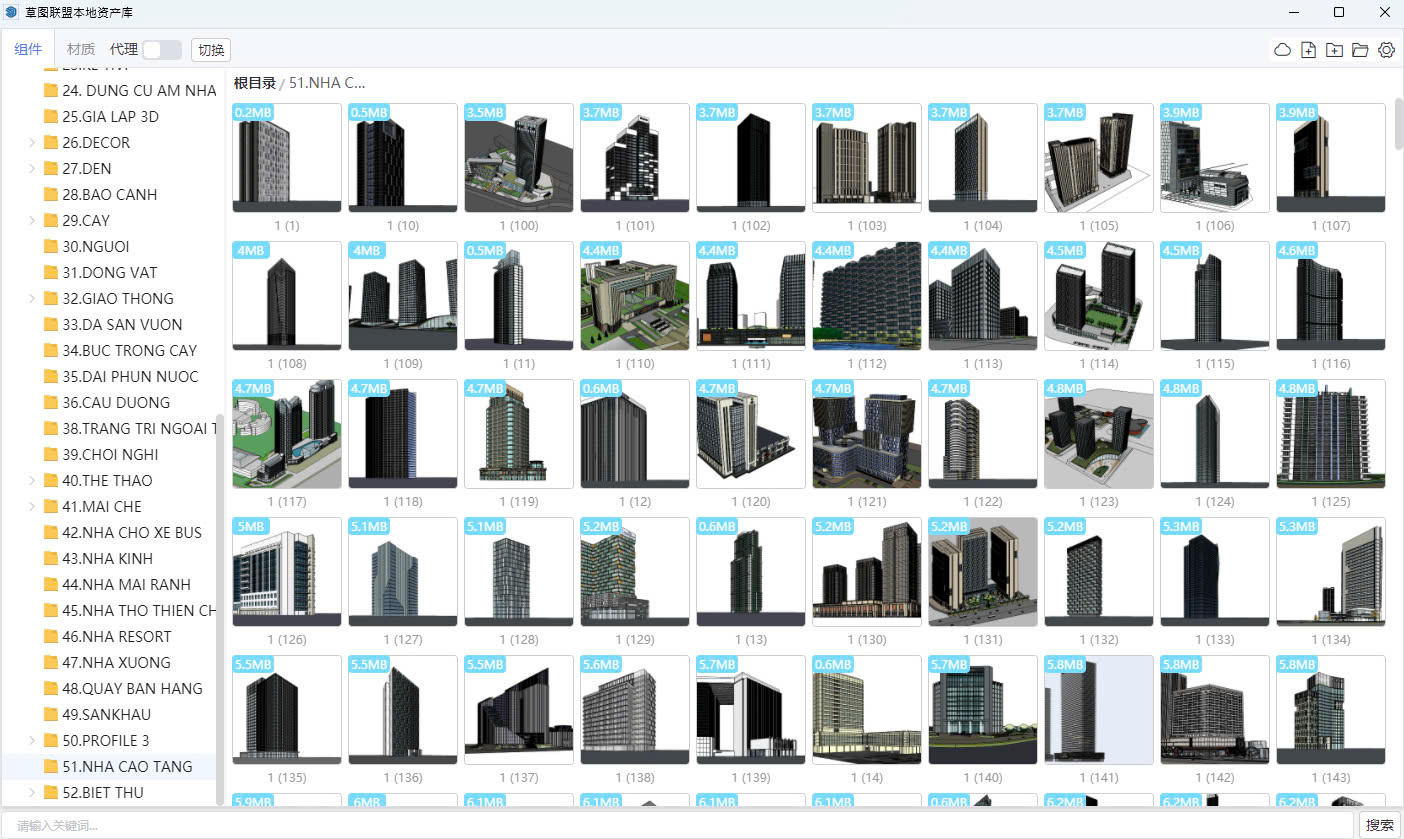1404x839 pixels.
Task: Expand the 26.DECOR folder
Action: tap(33, 143)
